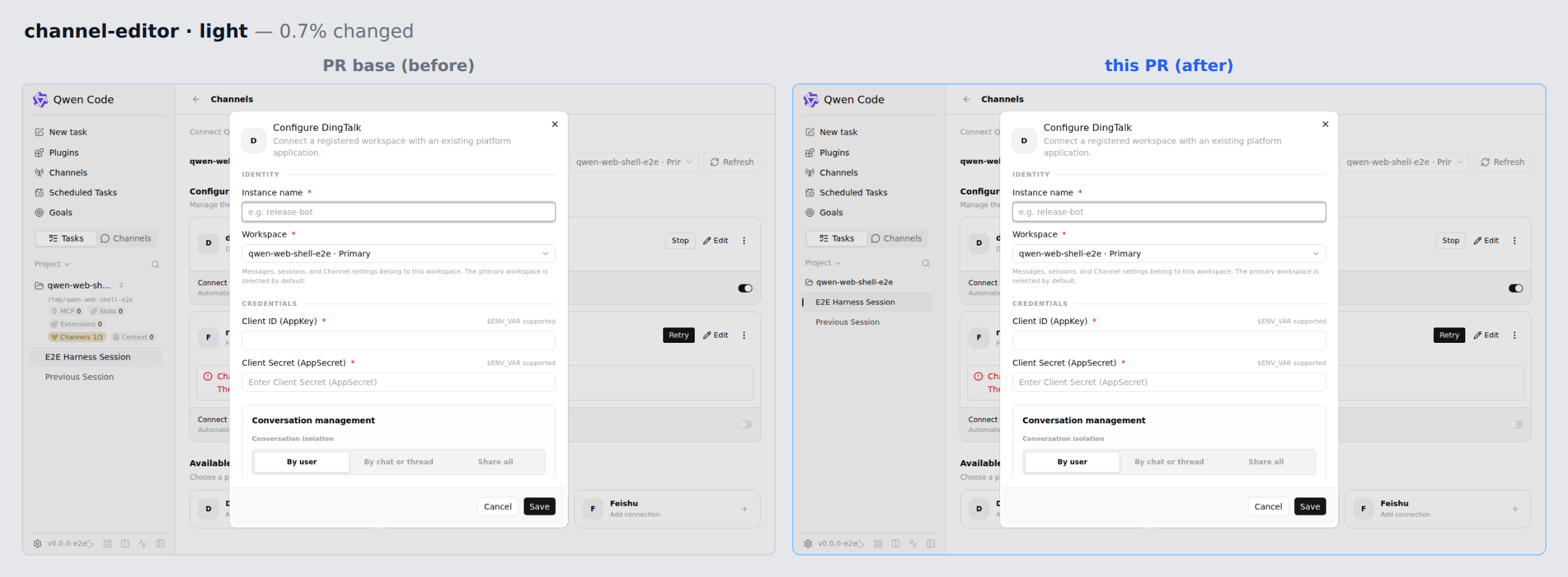
Task: Open the grid icon in the after panel footer
Action: [878, 543]
